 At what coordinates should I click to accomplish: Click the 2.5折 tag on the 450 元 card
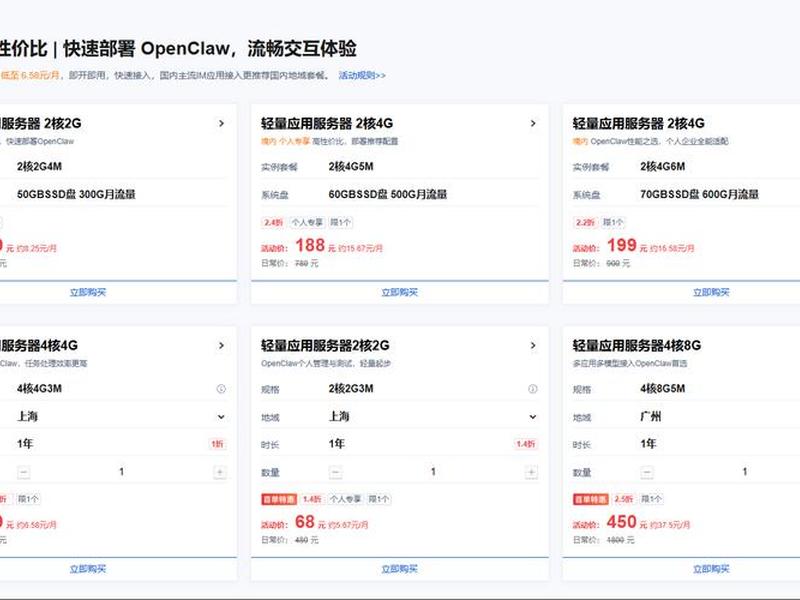point(623,499)
